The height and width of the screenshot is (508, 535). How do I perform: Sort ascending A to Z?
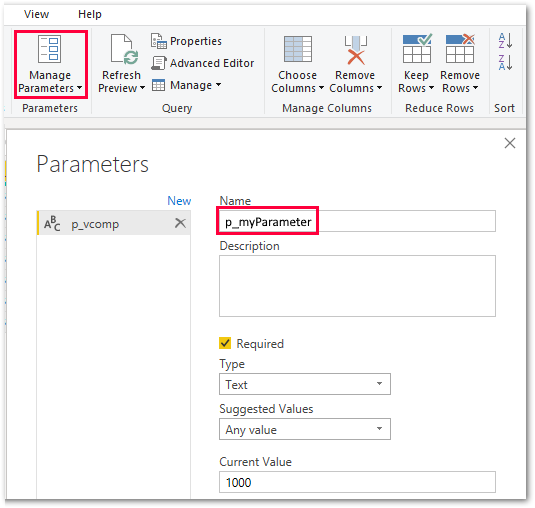click(x=505, y=41)
